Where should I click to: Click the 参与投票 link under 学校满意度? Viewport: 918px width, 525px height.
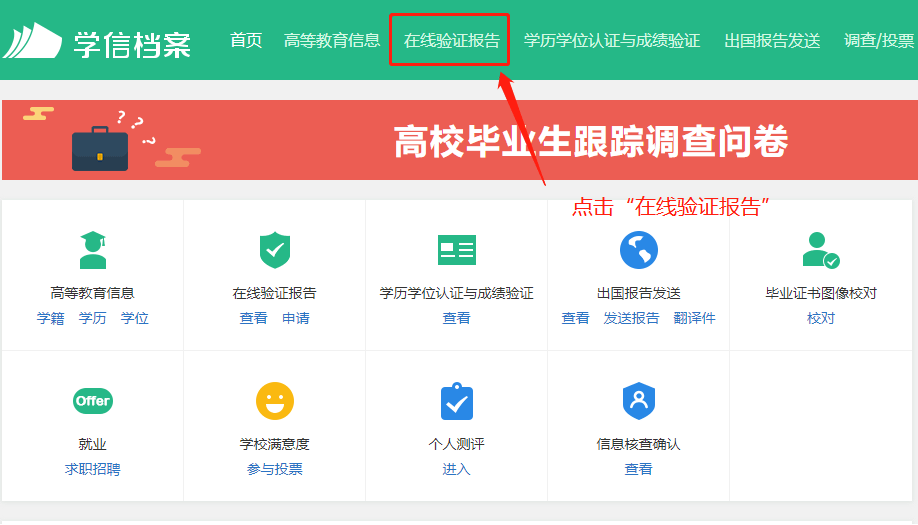275,469
